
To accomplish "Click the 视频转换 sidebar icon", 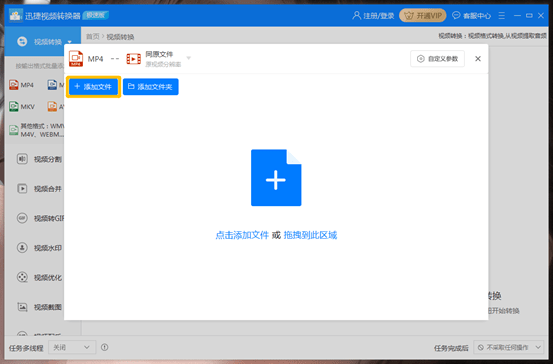I will 22,42.
